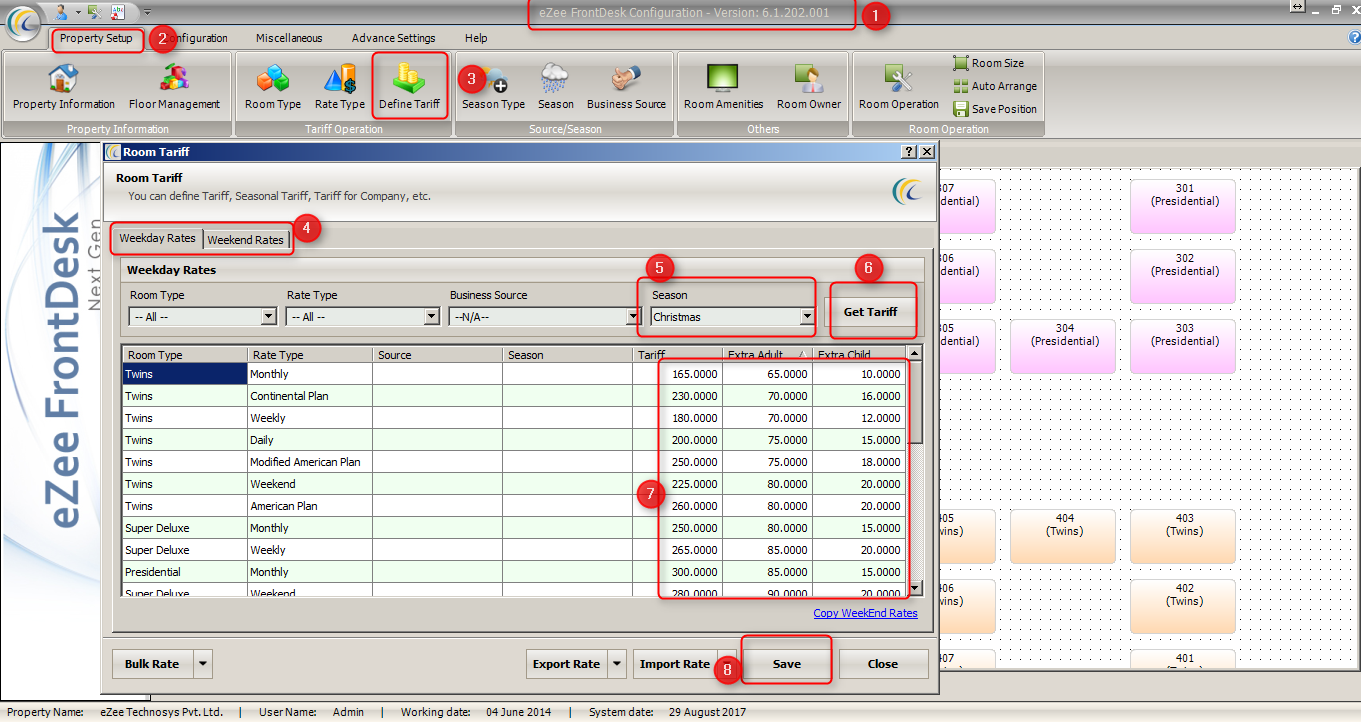Select room 304 (Presidential) in layout
1361x722 pixels.
1064,346
